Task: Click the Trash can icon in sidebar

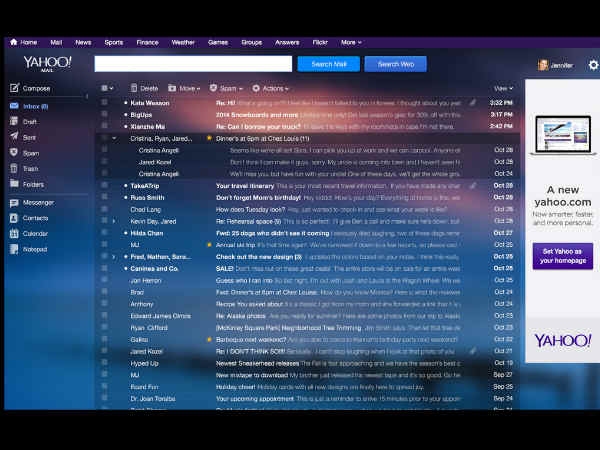Action: click(x=14, y=168)
